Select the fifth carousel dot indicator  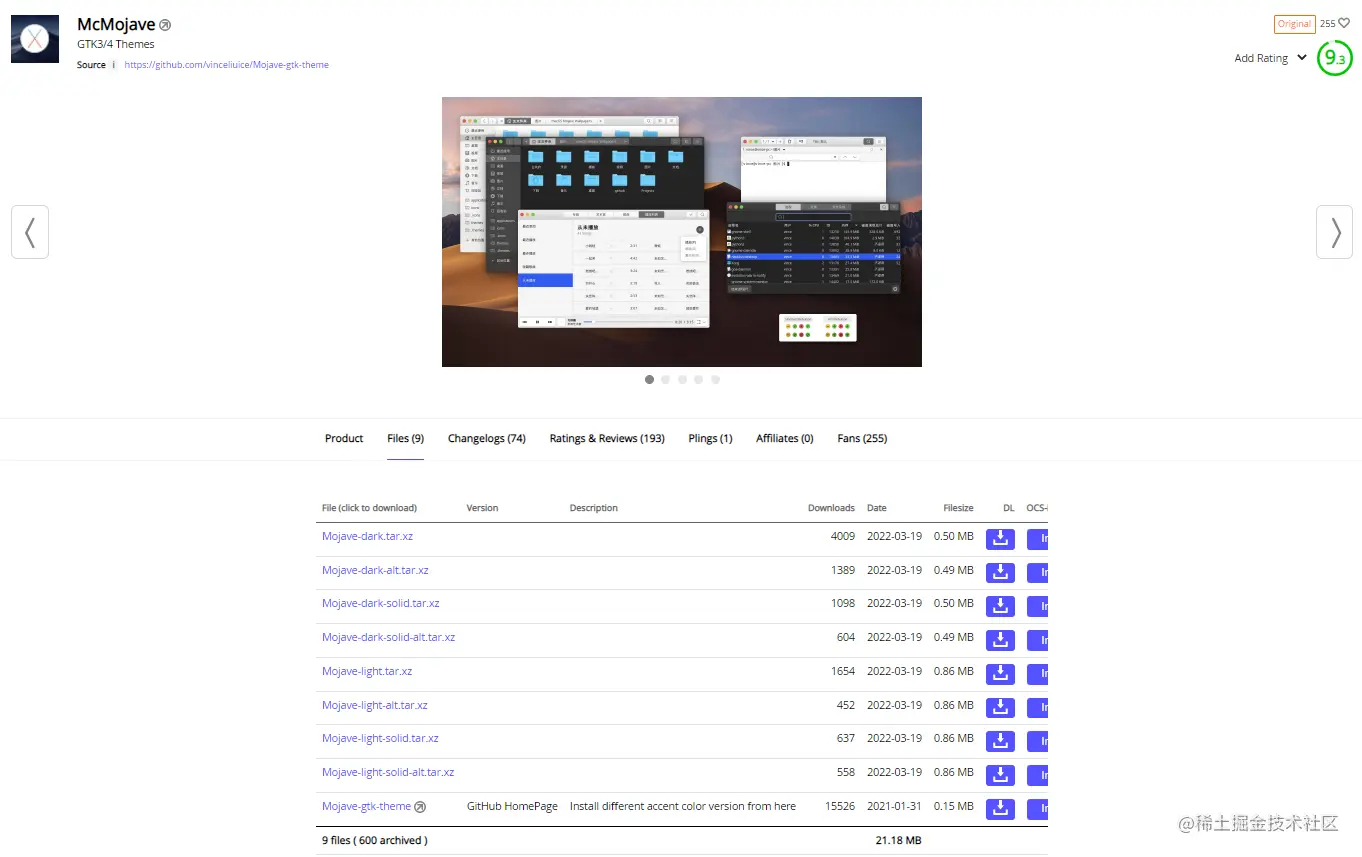click(715, 380)
